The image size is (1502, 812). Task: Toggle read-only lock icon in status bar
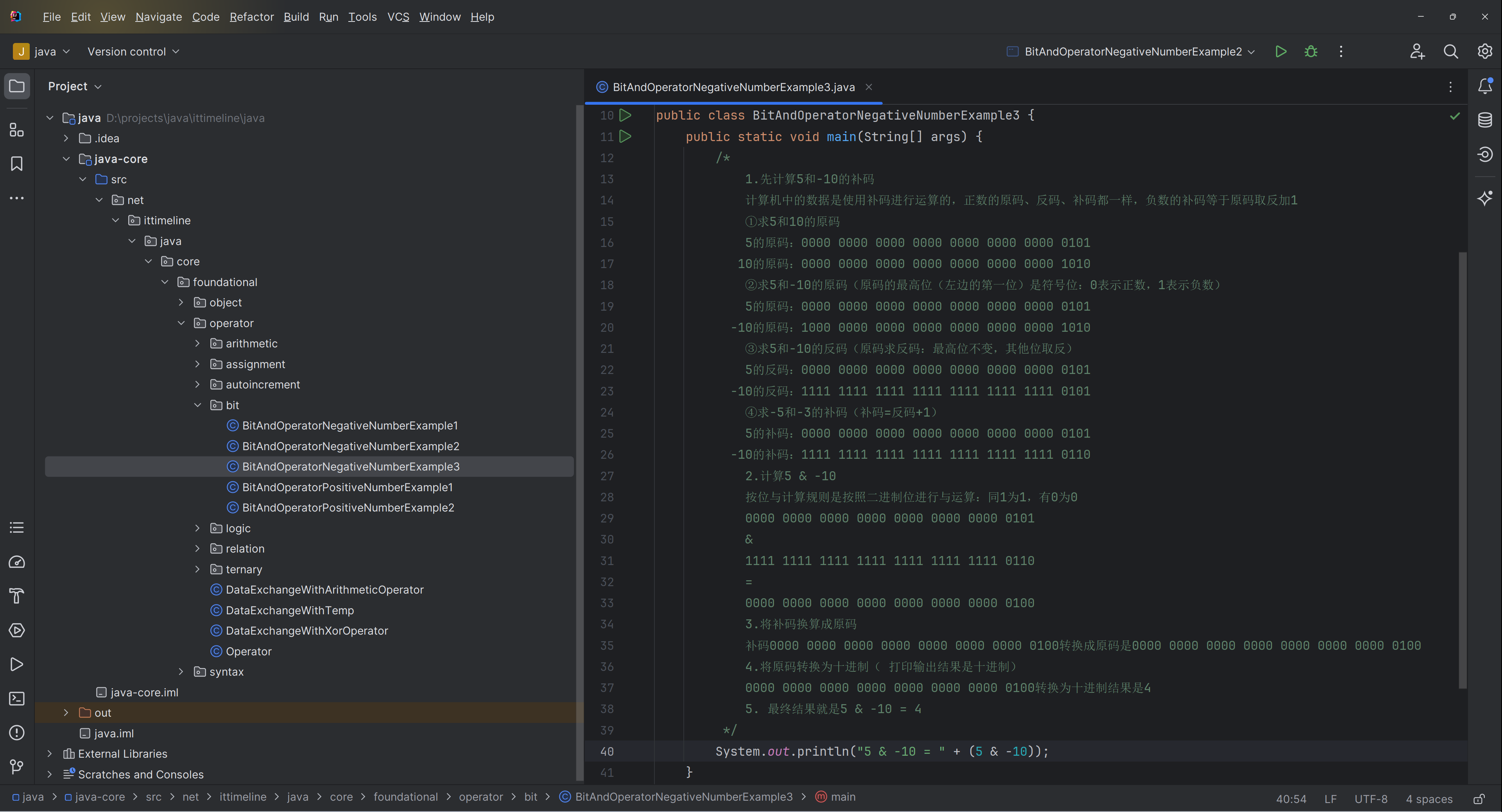click(1479, 799)
